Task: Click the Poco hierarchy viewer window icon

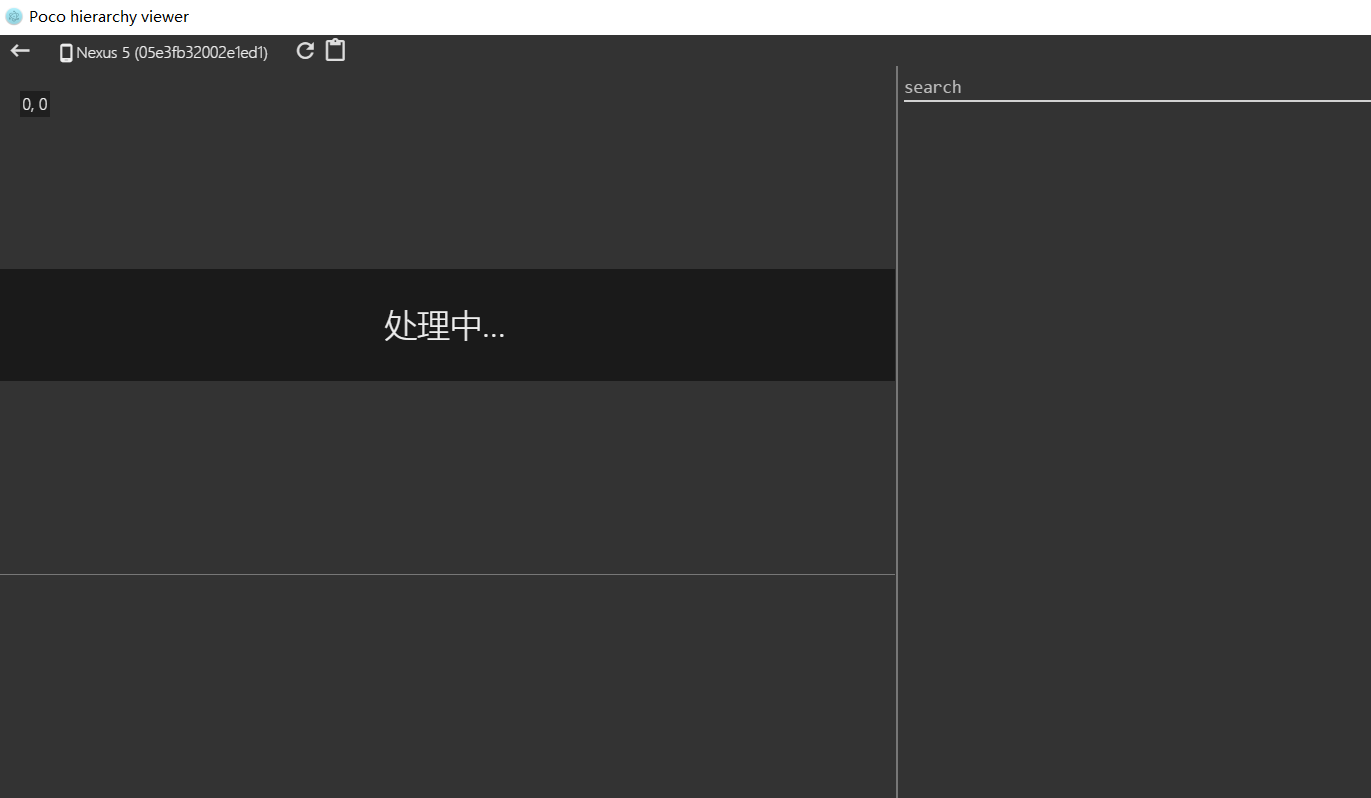Action: (x=14, y=17)
